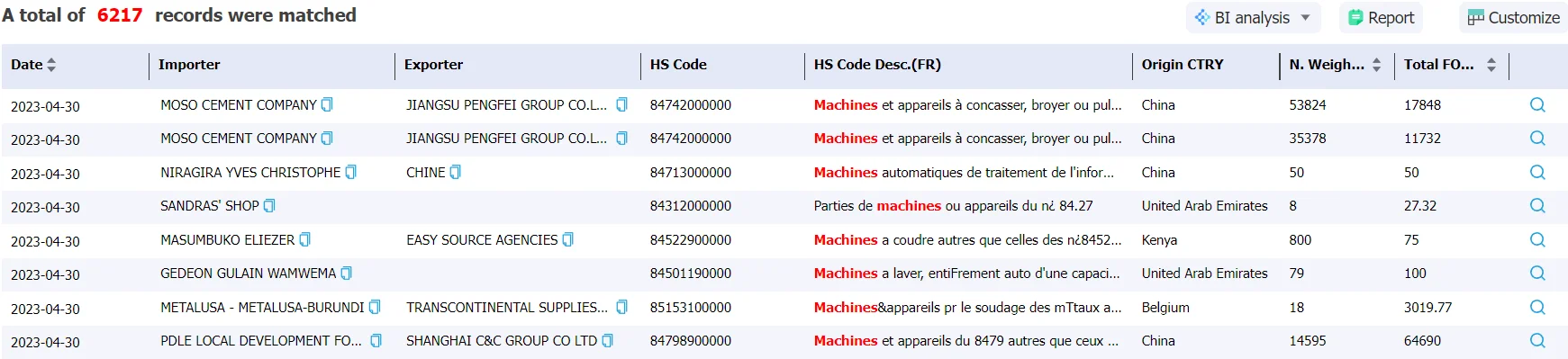
Task: Copy NIRAGIRA YVES CHRISTOPHE importer name
Action: tap(351, 172)
